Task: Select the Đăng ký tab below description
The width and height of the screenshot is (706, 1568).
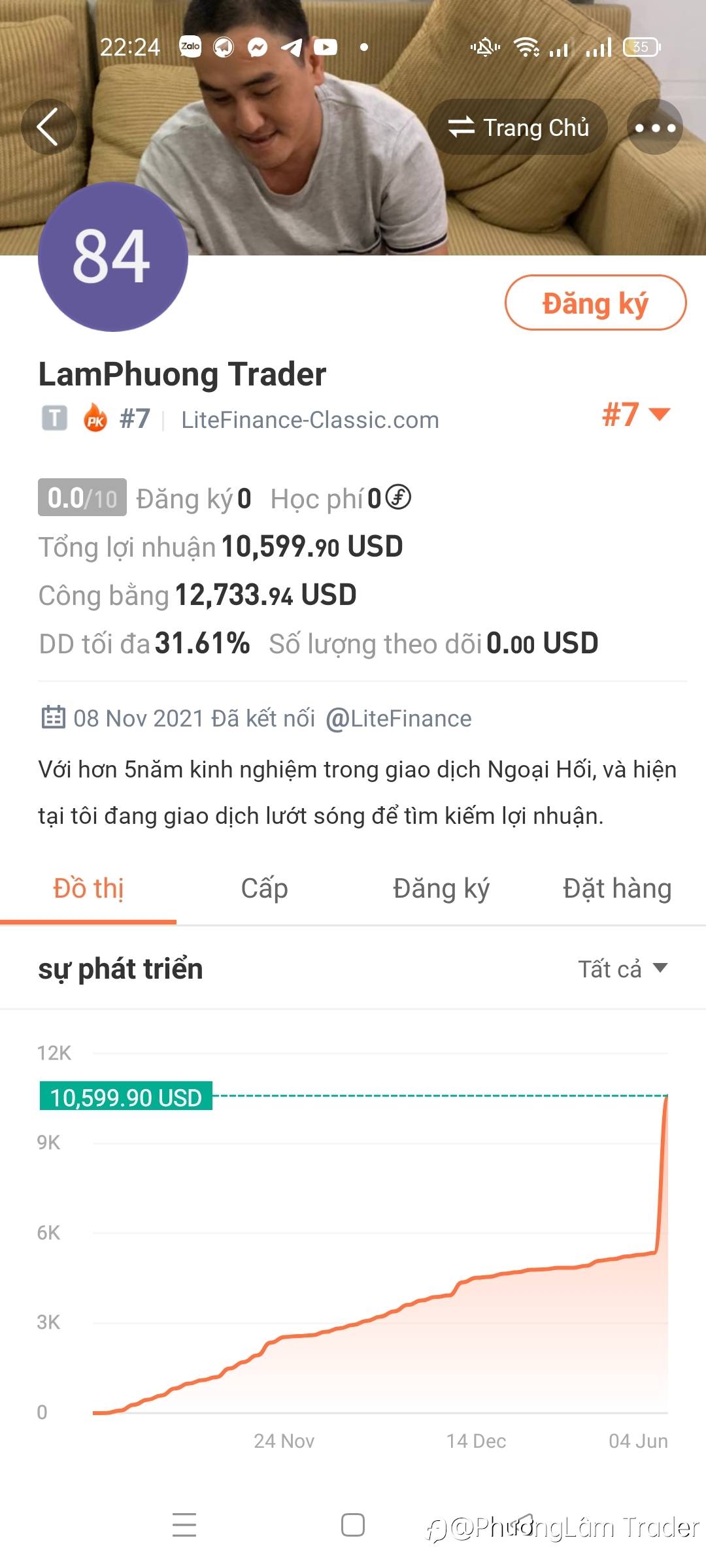Action: tap(441, 889)
